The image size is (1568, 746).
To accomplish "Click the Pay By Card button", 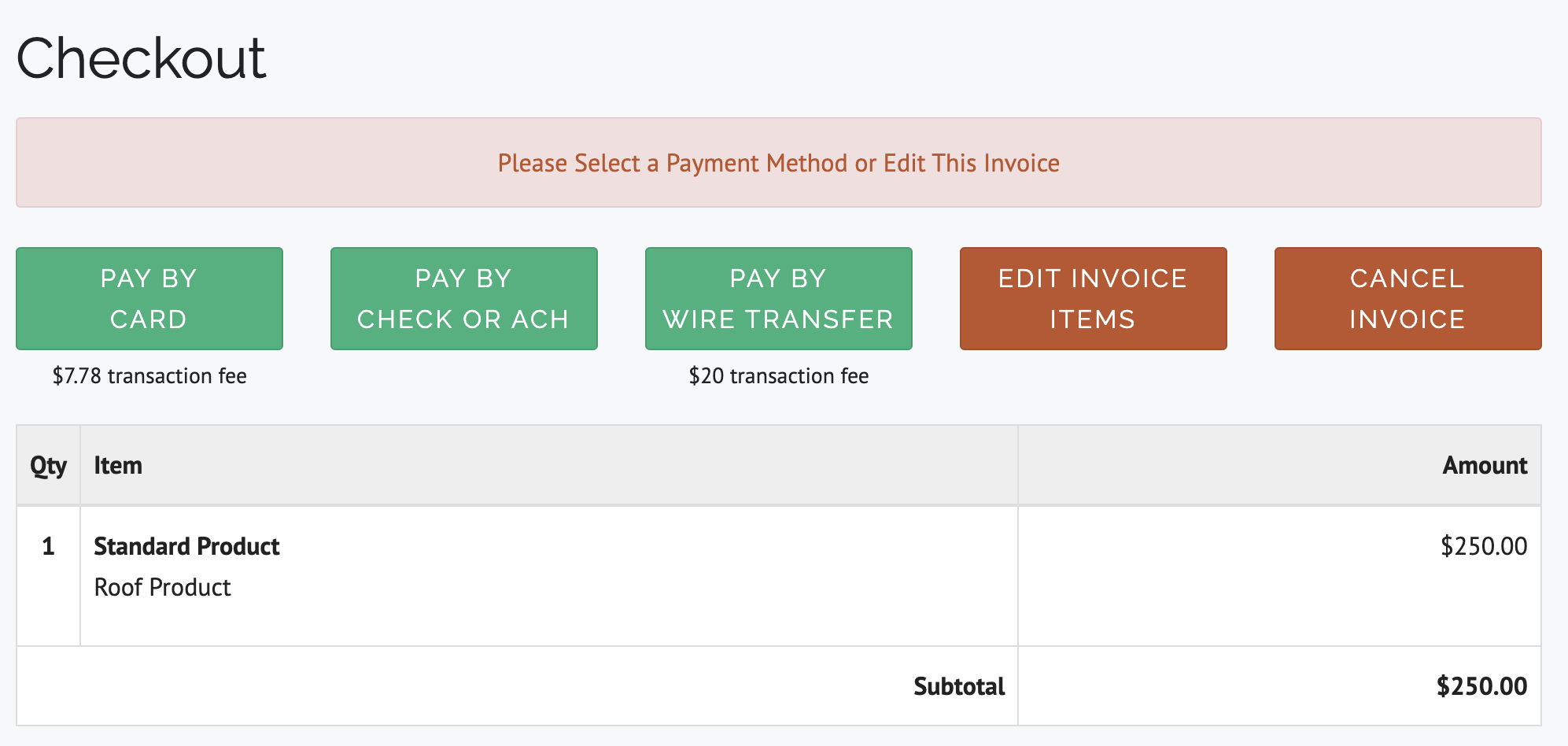I will [x=149, y=298].
